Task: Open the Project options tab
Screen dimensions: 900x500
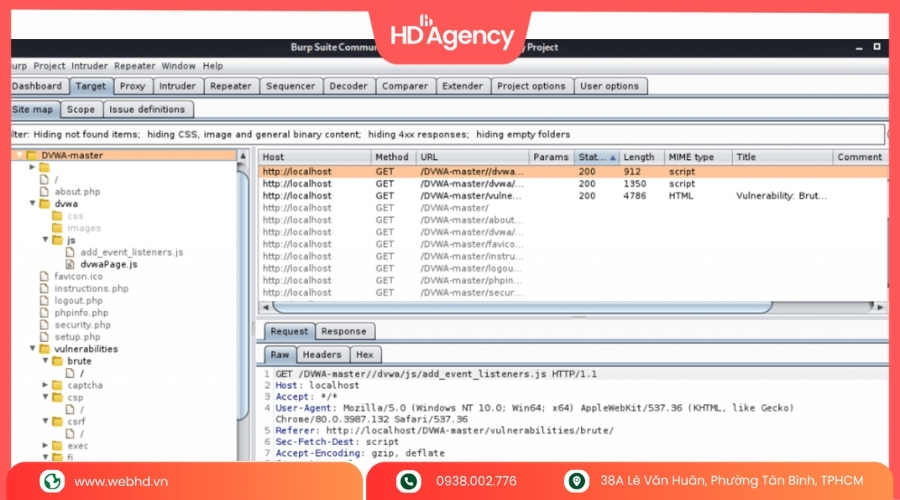Action: (x=531, y=86)
